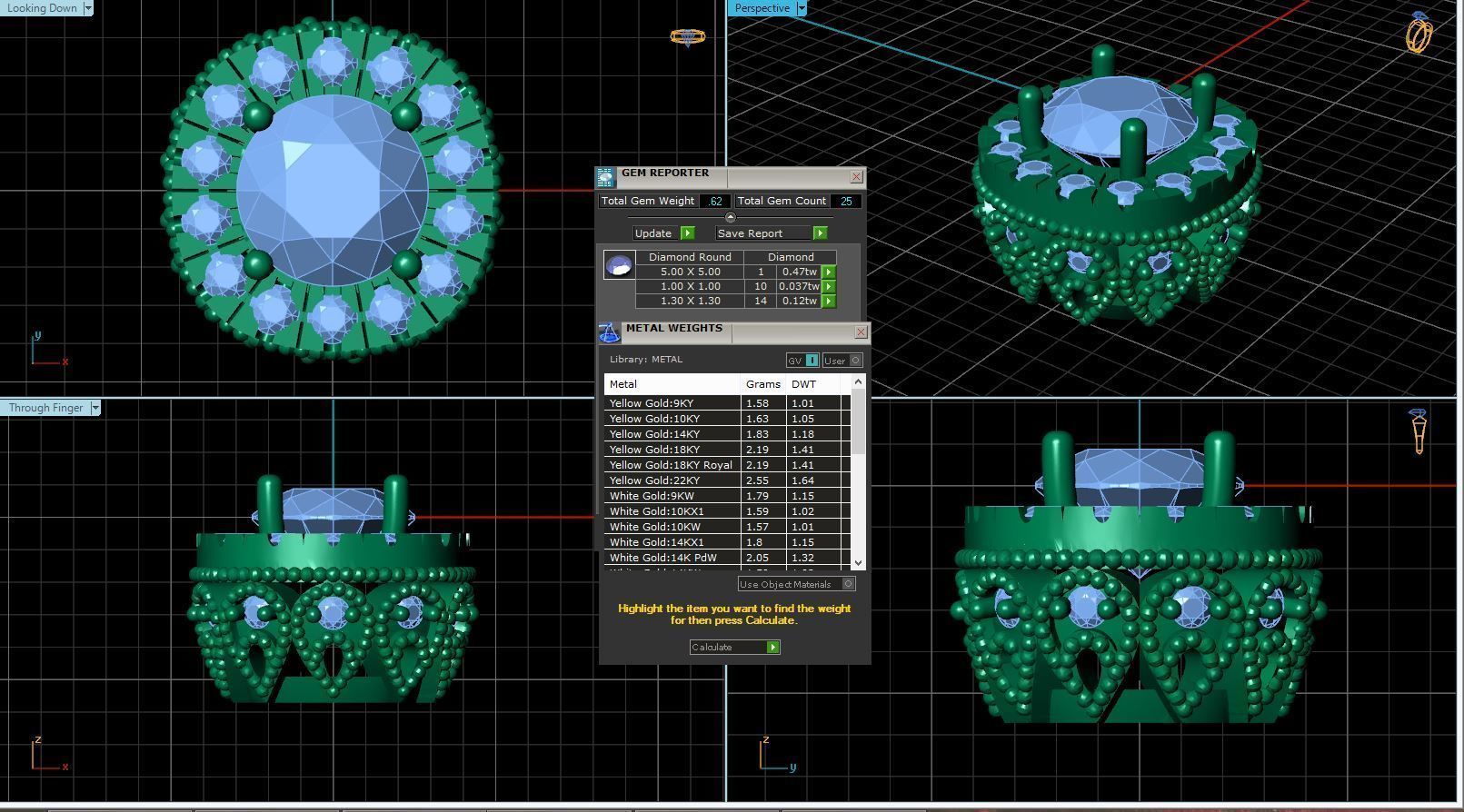Screen dimensions: 1464x812
Task: Click the 0.12tw weight cell
Action: point(800,301)
